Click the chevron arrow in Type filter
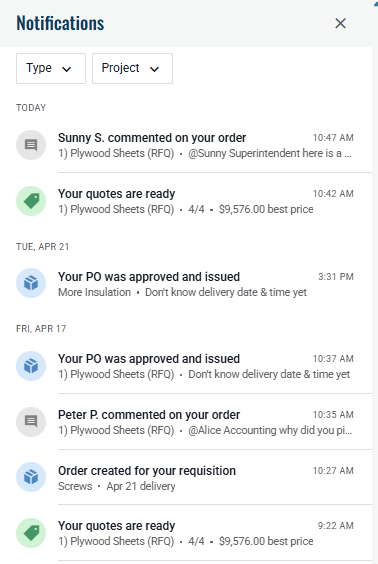 (x=67, y=69)
